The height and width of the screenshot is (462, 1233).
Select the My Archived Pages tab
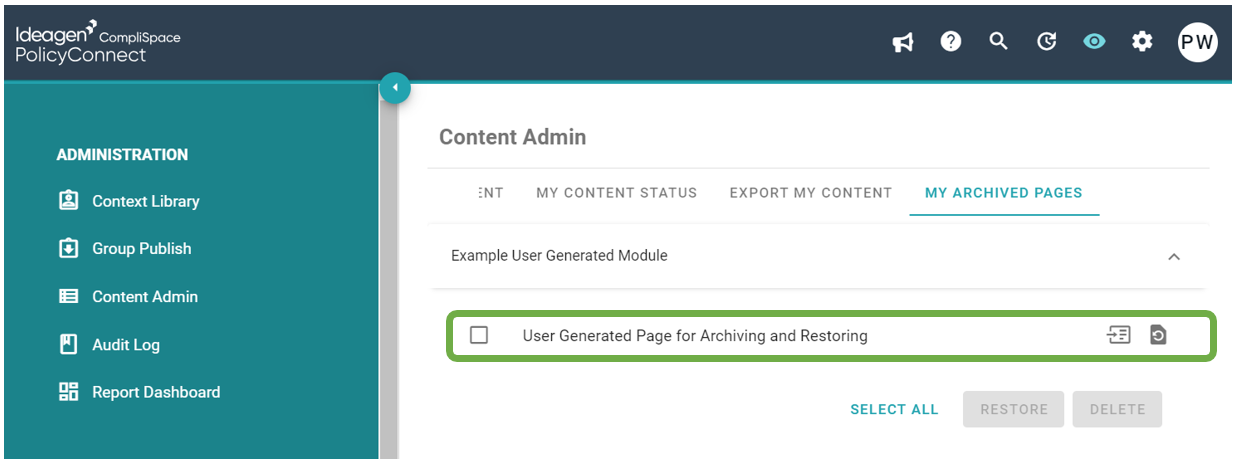tap(1003, 192)
